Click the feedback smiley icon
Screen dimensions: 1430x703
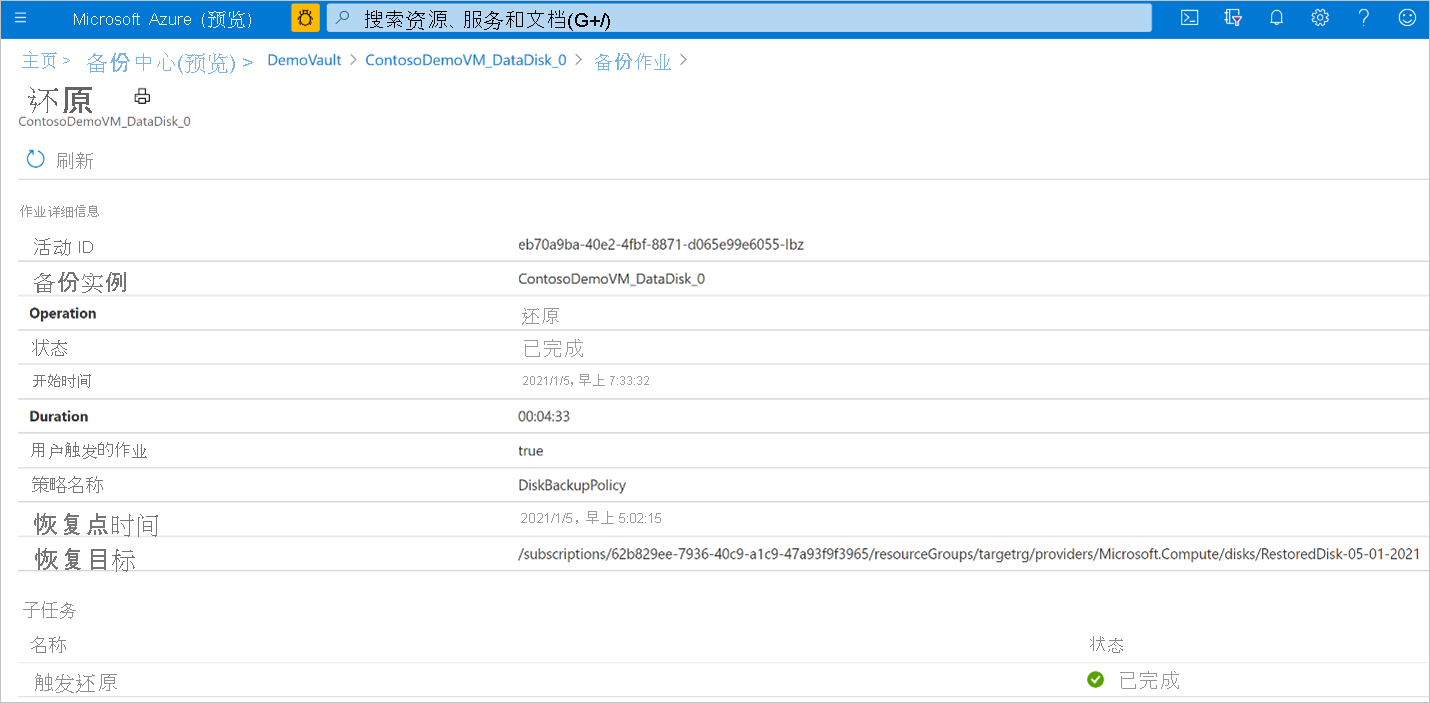[x=1407, y=18]
